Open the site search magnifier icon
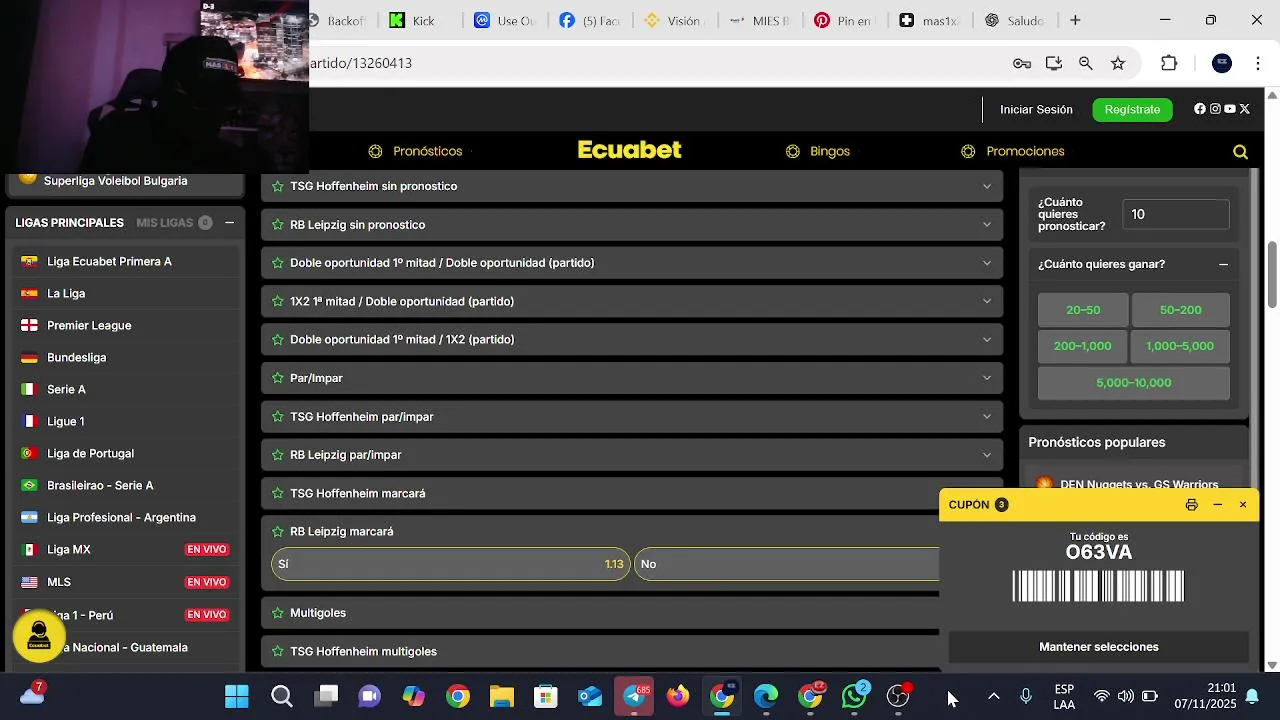1280x720 pixels. pos(1240,152)
